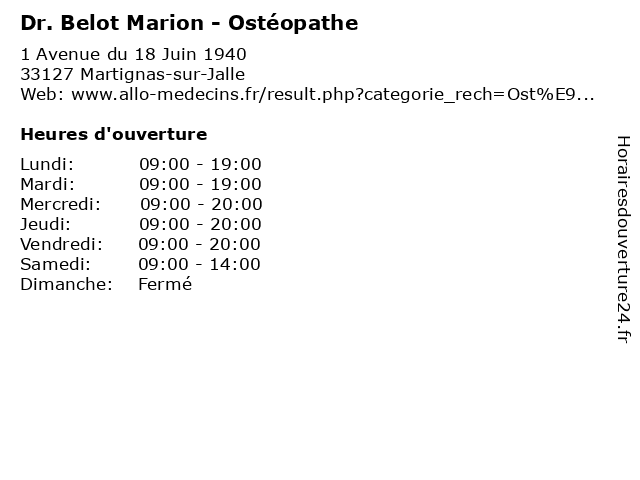
Task: Select Samedi hours 09:00 - 14:00
Action: tap(199, 264)
